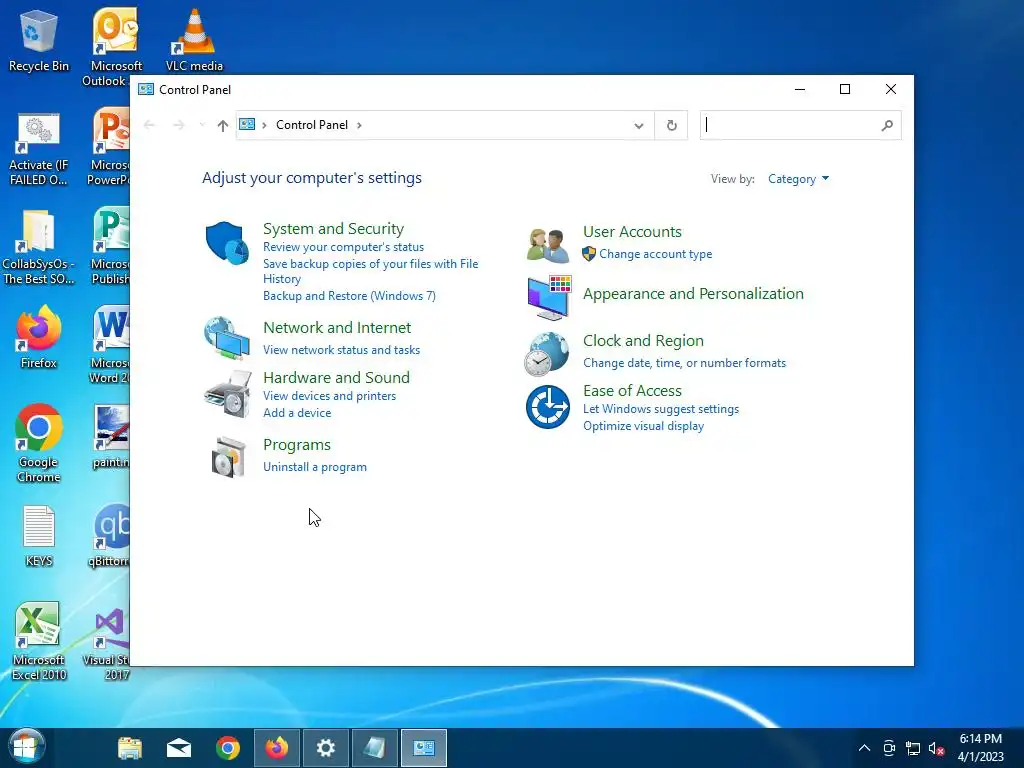The height and width of the screenshot is (768, 1024).
Task: Click the network tray icon
Action: [912, 748]
